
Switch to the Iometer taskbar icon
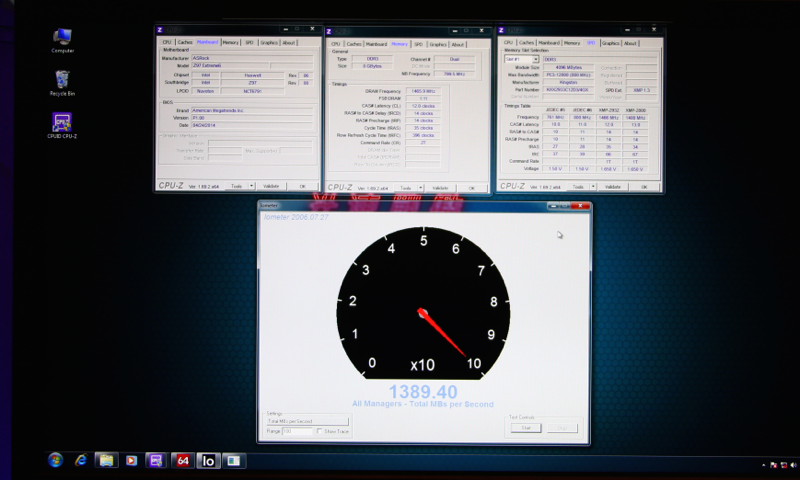208,460
